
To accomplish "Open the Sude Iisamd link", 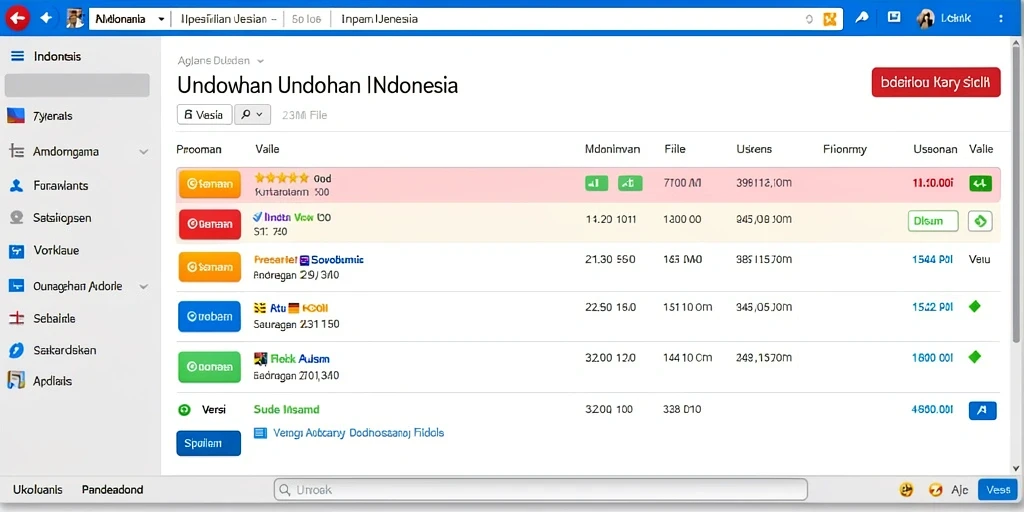I will coord(286,409).
